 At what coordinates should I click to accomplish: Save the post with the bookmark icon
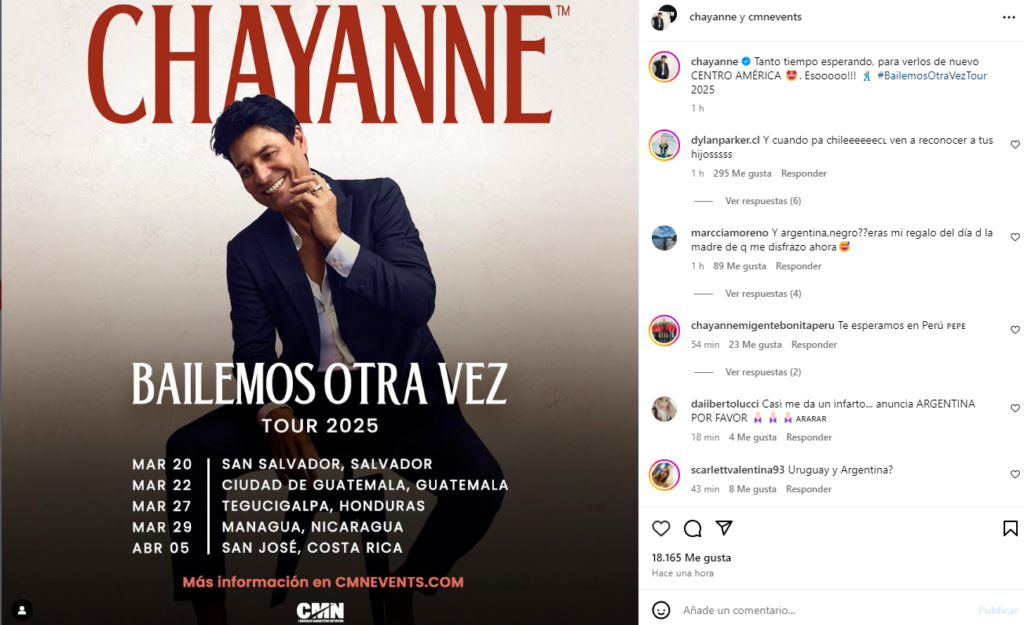coord(1010,528)
